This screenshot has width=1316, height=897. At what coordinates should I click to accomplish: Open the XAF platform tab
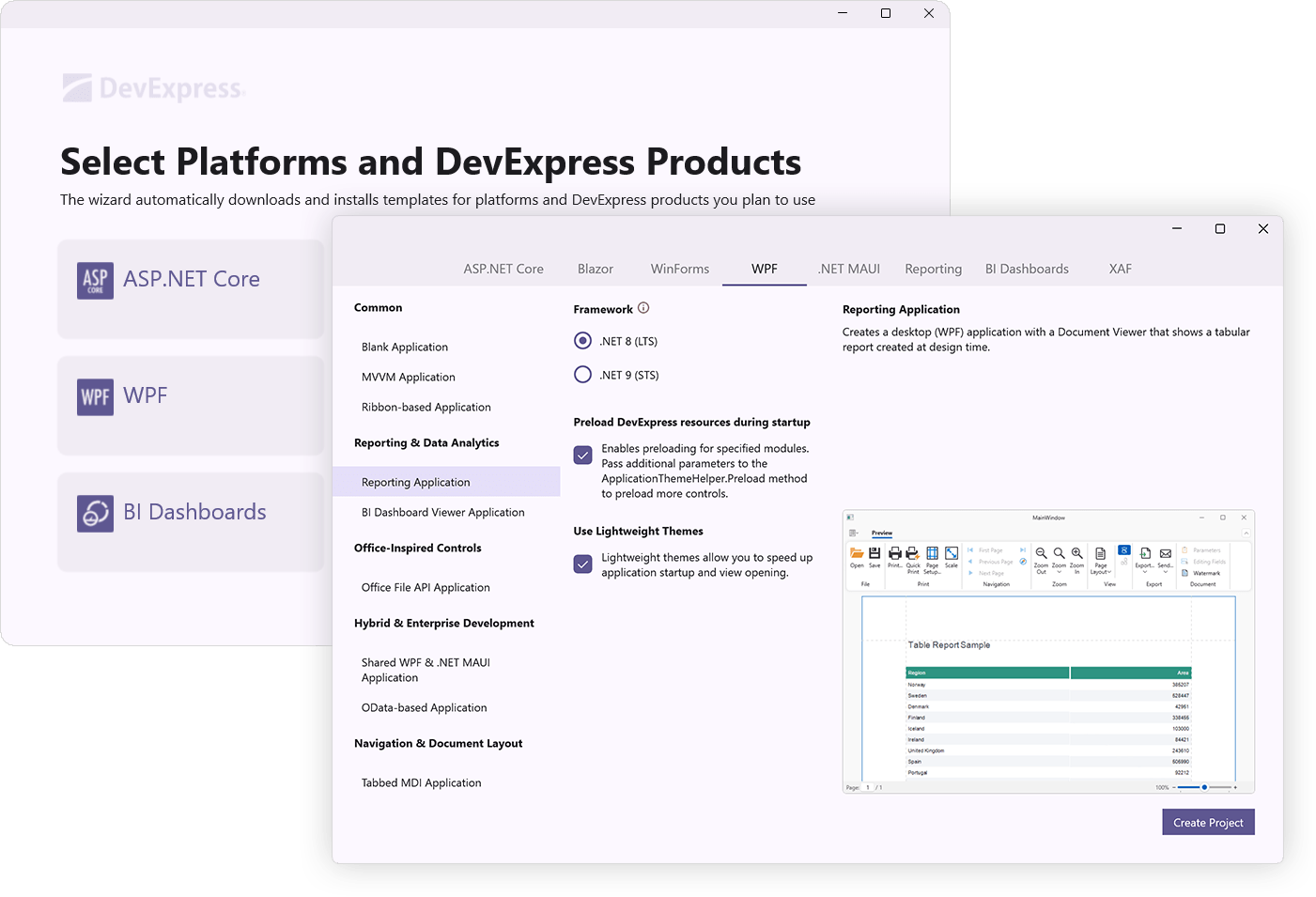coord(1120,269)
